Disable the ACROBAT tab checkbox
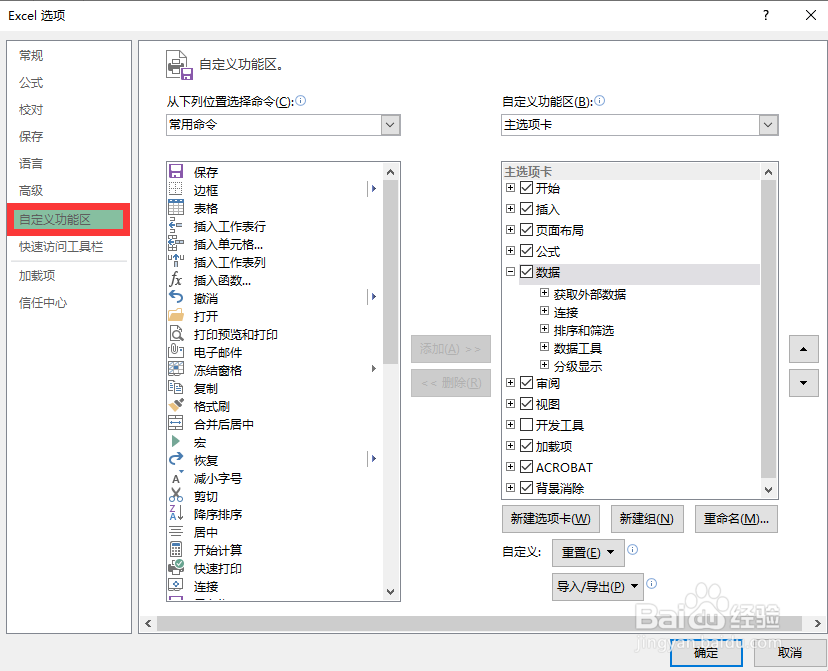 point(524,466)
